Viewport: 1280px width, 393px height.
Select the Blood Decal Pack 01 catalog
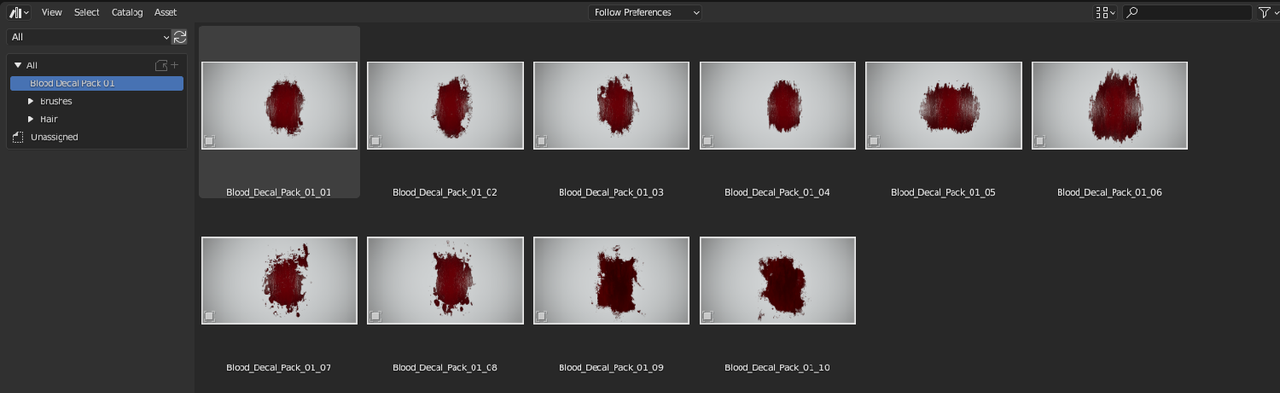click(97, 83)
